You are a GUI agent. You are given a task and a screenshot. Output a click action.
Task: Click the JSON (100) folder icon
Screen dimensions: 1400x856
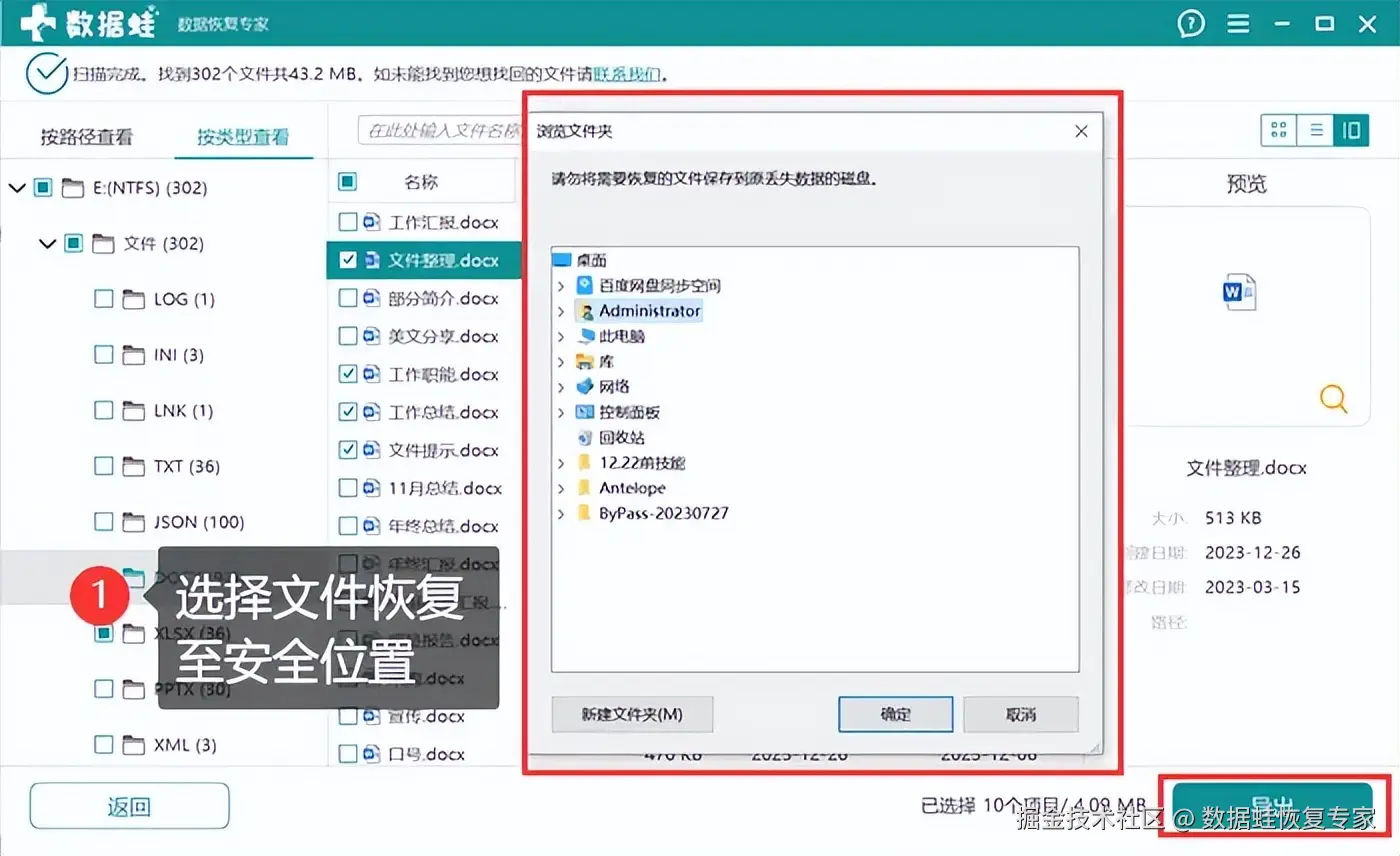(x=134, y=522)
